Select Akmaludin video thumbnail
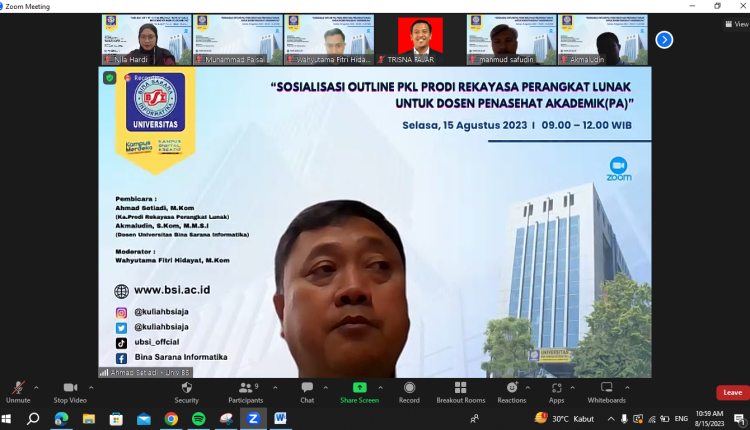 pos(603,40)
